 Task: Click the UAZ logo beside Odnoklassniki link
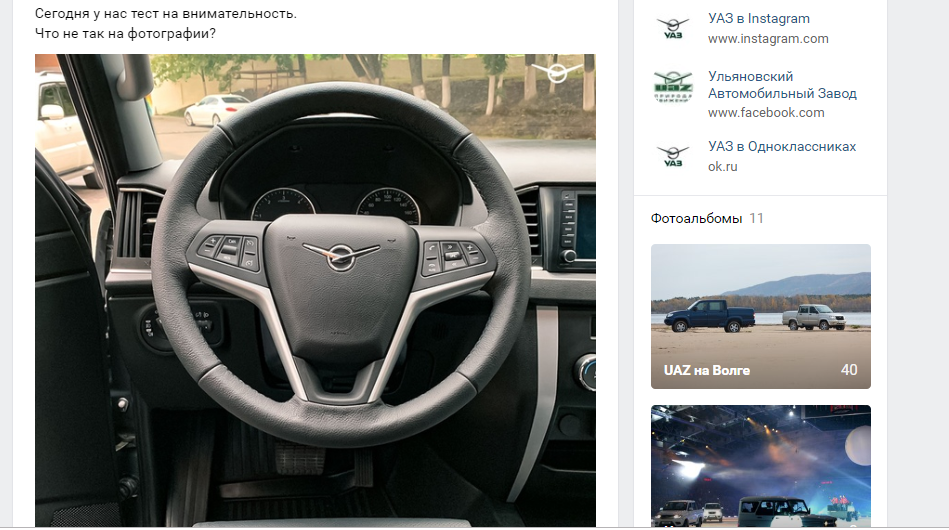[x=673, y=156]
